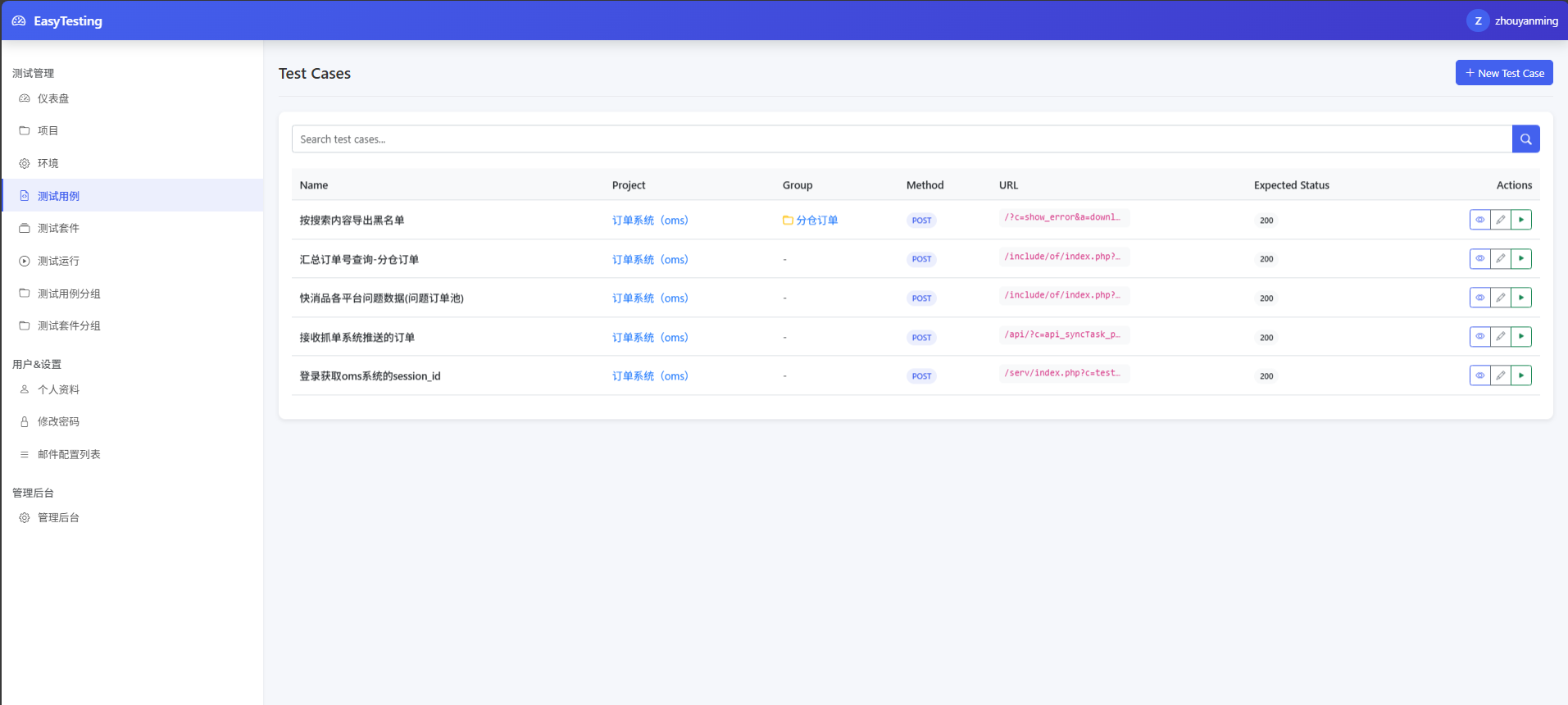Open 个人资料 profile page

pyautogui.click(x=132, y=389)
